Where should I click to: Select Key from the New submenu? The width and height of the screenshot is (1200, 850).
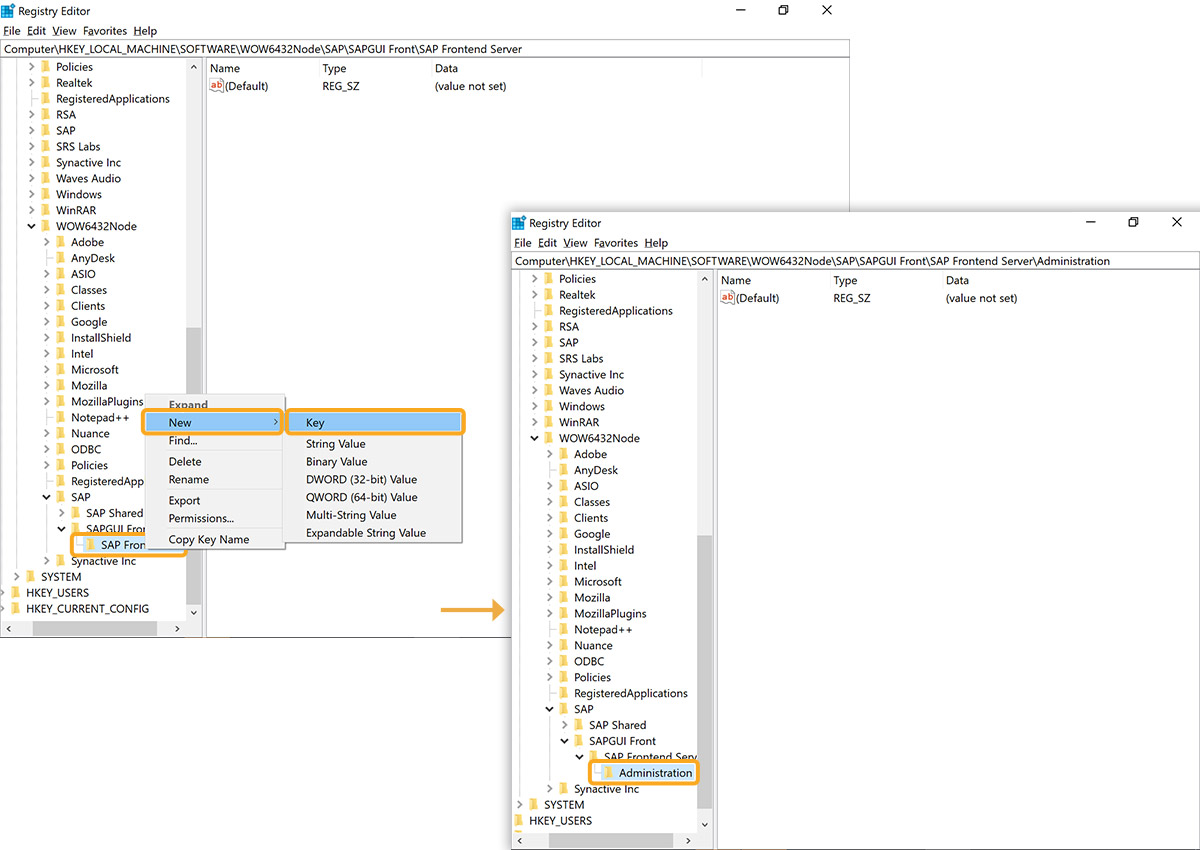[374, 423]
